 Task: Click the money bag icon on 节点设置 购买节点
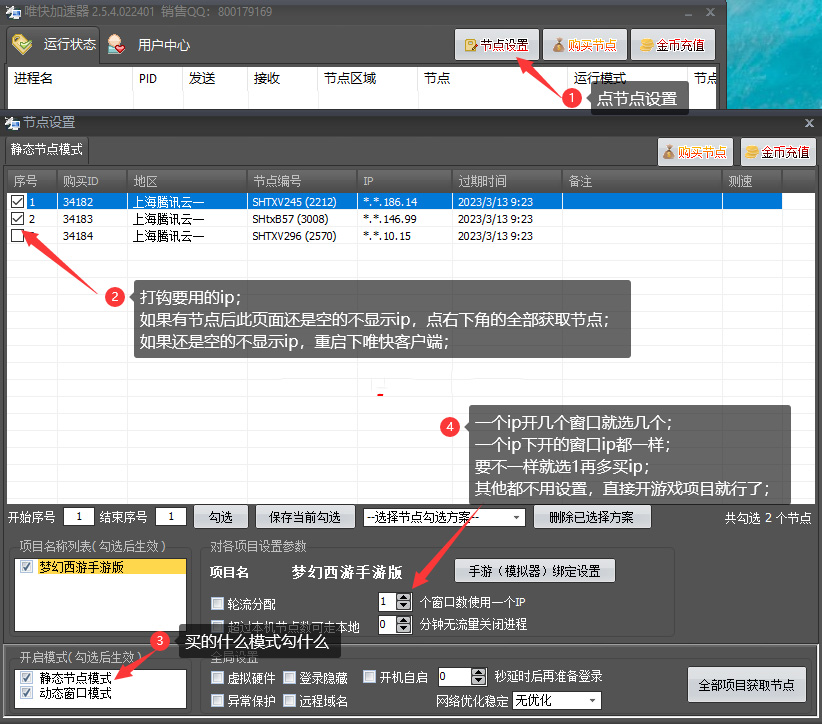[x=668, y=152]
